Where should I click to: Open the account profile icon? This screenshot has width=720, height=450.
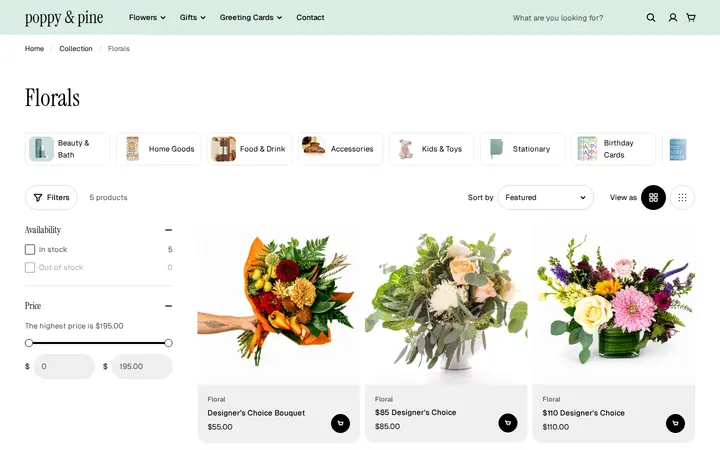[673, 17]
